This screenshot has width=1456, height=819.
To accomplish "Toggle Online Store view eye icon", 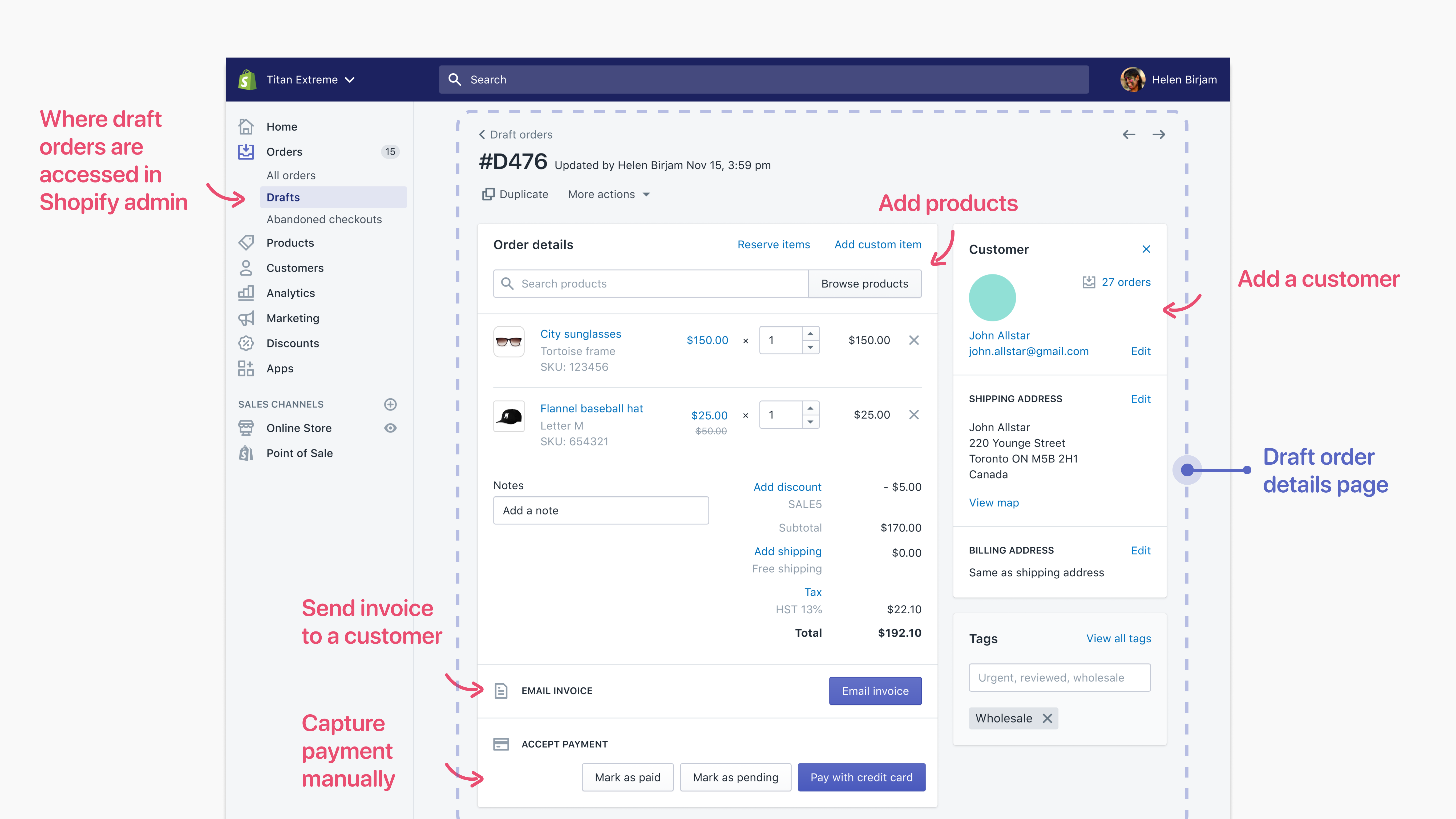I will coord(391,428).
